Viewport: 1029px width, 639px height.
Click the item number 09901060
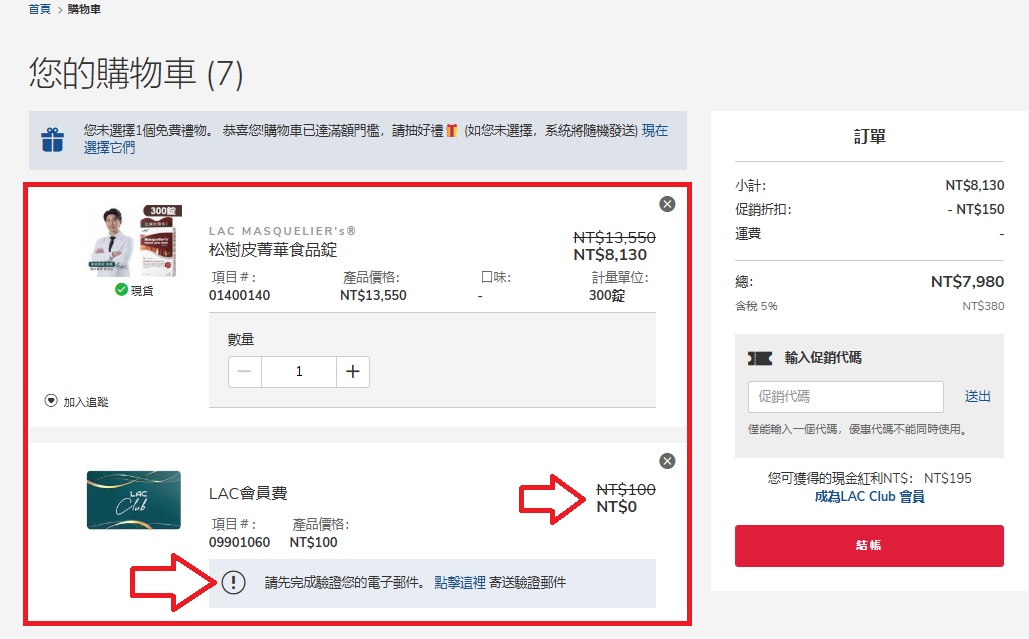click(240, 542)
